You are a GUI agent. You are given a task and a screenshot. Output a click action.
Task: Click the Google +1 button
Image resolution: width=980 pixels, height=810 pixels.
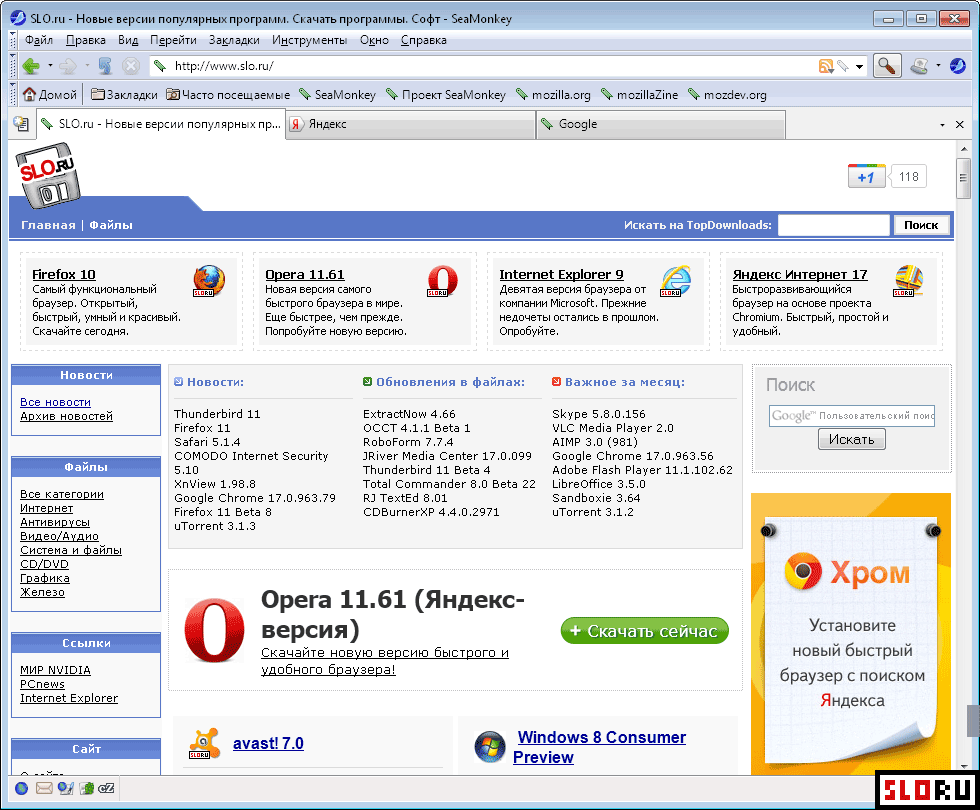[866, 177]
